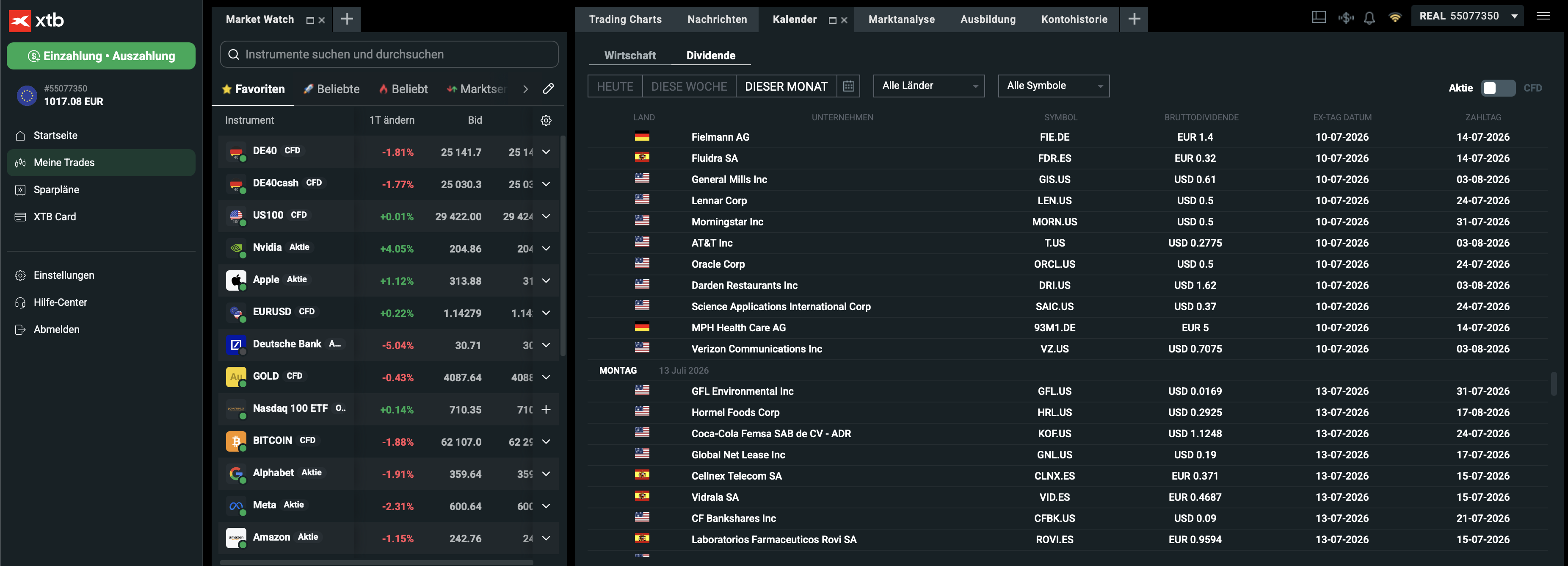Screen dimensions: 1568x566
Task: Click the plus icon on Nasdaq 100 ETF row
Action: tap(546, 409)
